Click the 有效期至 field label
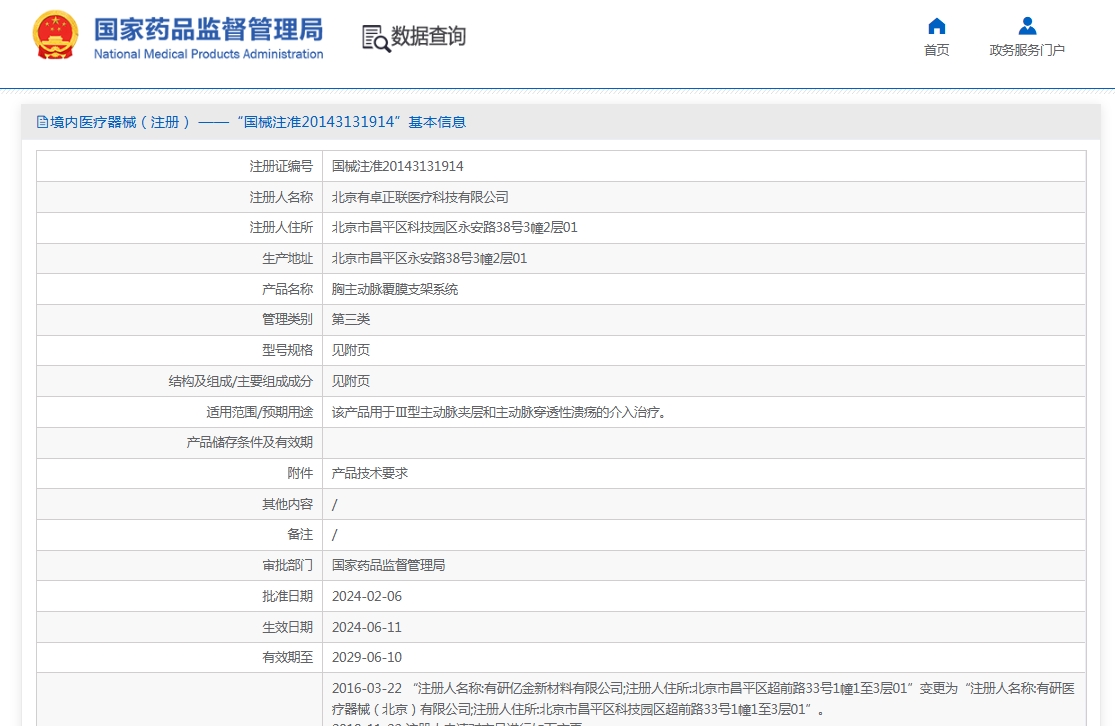1115x726 pixels. coord(287,658)
